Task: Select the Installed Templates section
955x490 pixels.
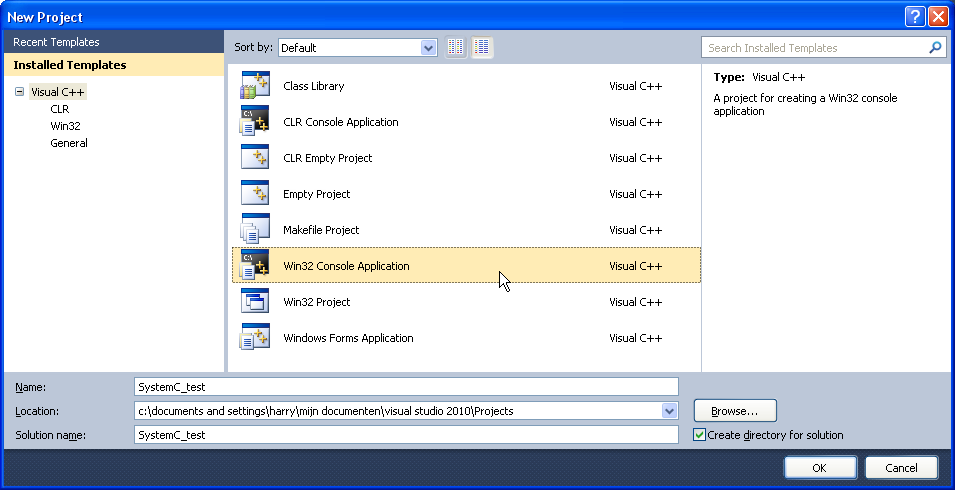Action: tap(70, 65)
